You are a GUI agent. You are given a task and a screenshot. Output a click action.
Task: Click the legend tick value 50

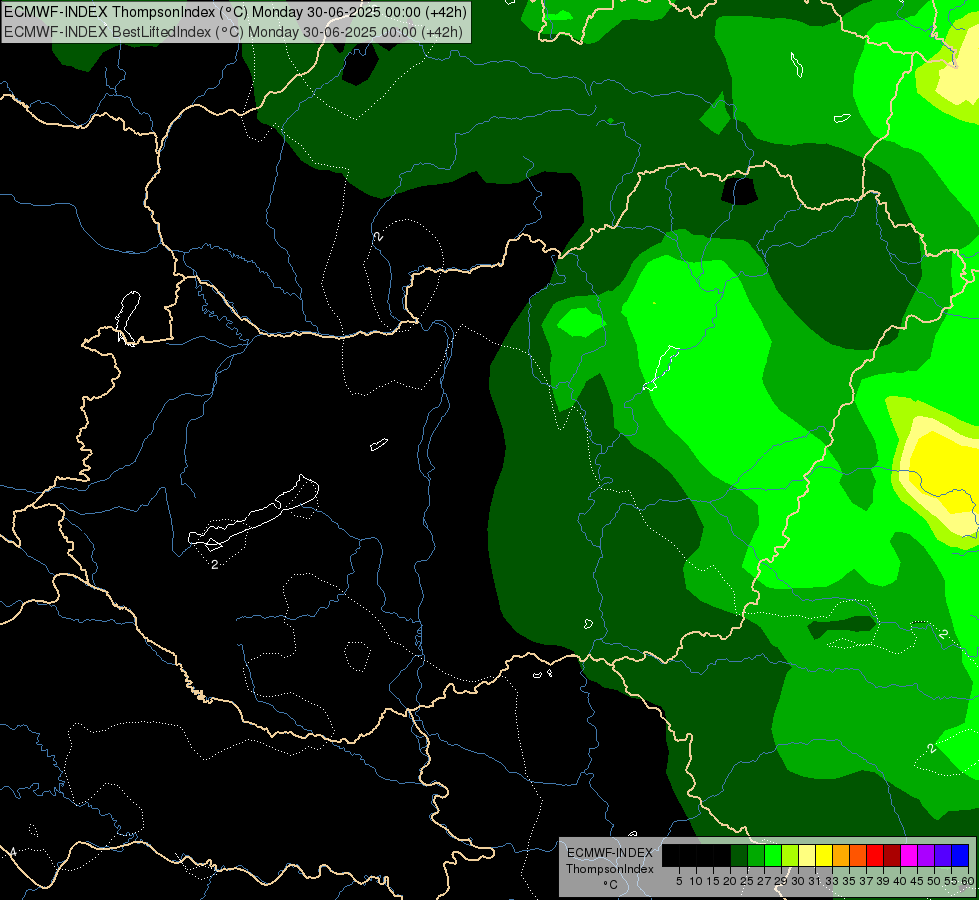(934, 881)
